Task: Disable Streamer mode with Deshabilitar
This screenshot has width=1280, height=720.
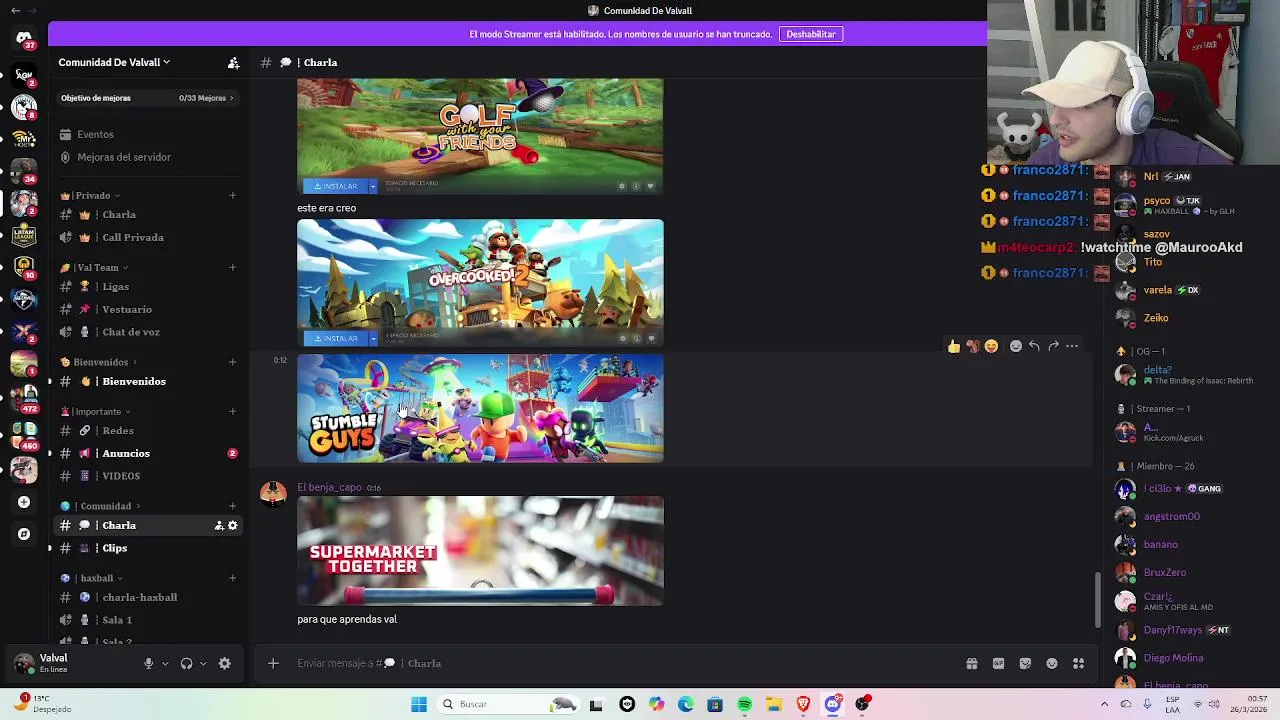Action: (x=811, y=34)
